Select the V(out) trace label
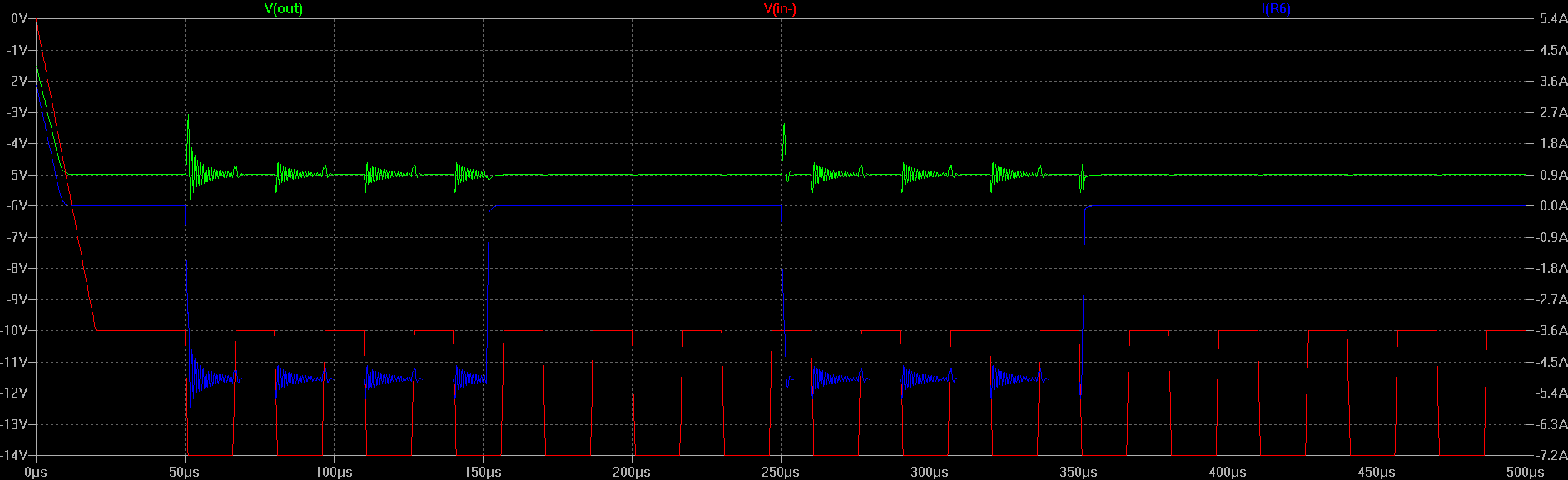This screenshot has height=480, width=1568. point(283,9)
